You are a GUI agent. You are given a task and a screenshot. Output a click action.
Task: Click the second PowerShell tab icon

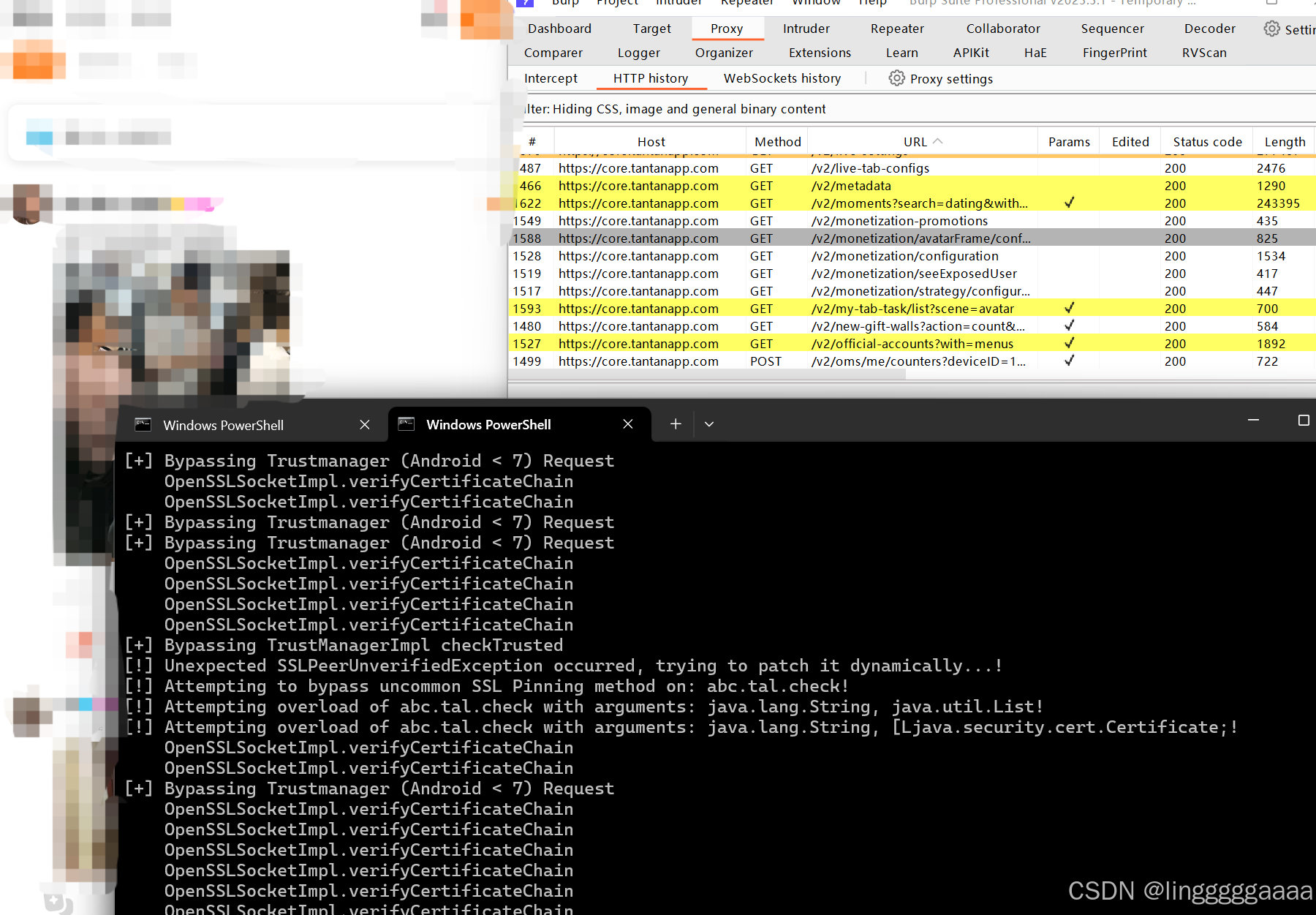(406, 424)
